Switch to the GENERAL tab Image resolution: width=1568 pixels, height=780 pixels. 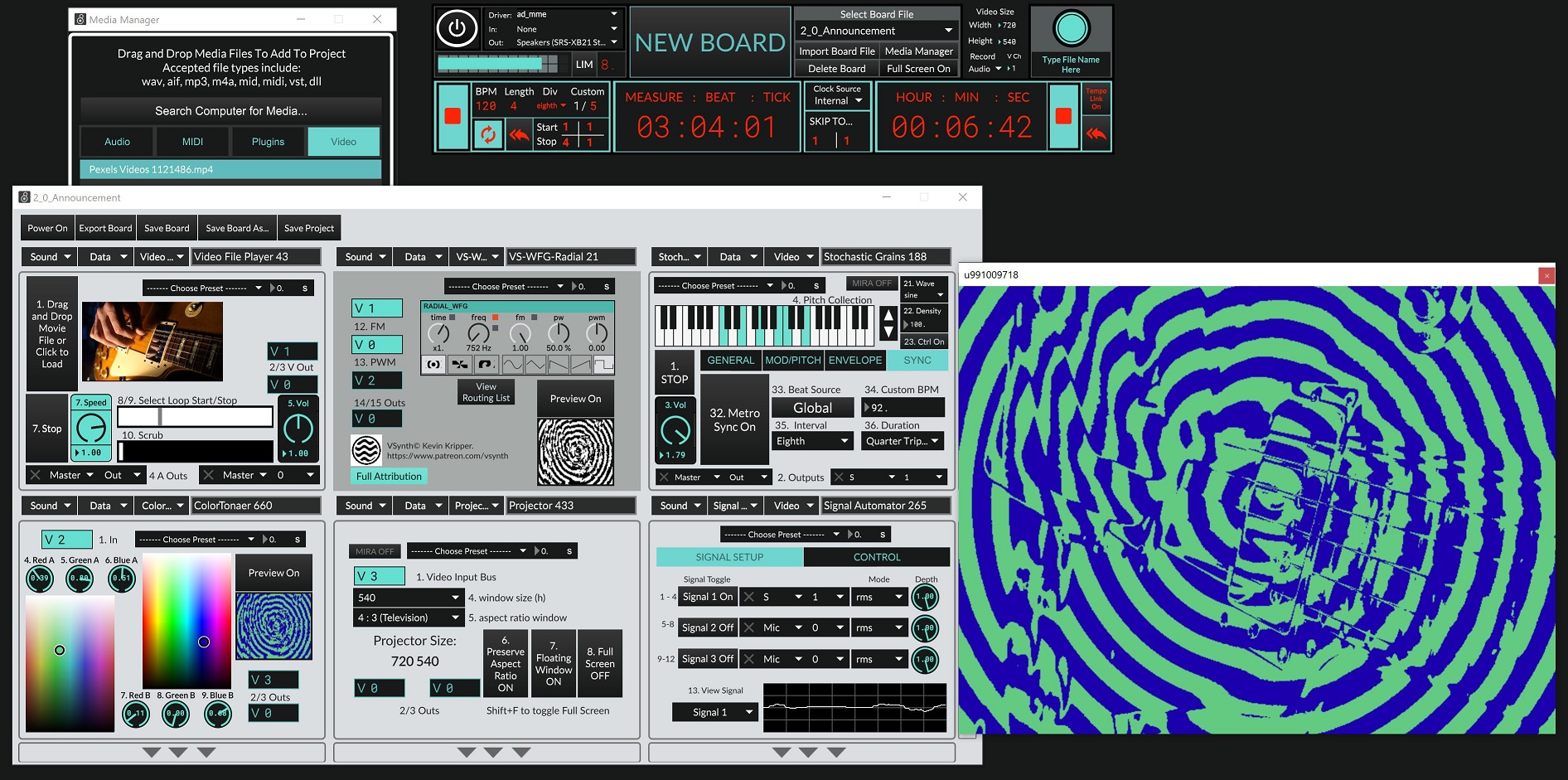(x=731, y=361)
